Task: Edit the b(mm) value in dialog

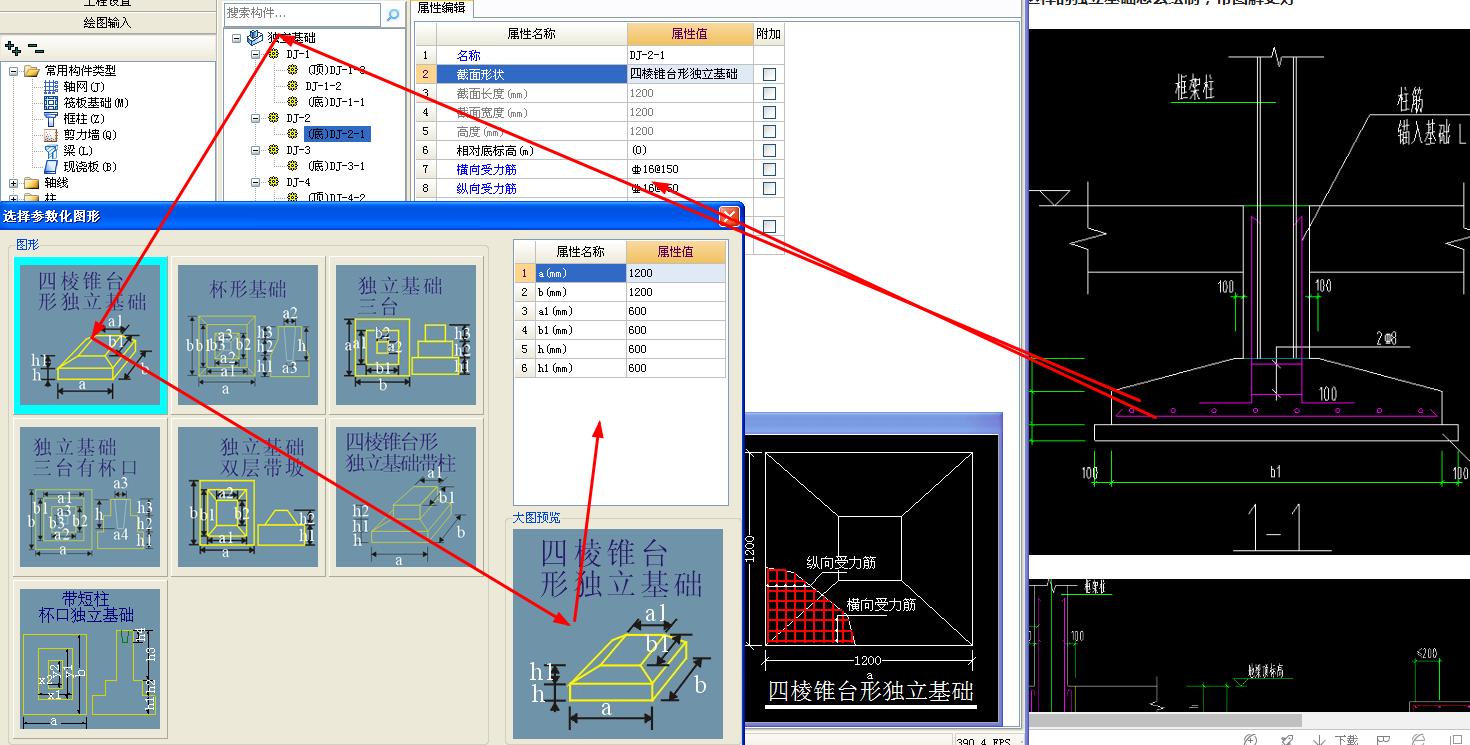Action: (675, 292)
